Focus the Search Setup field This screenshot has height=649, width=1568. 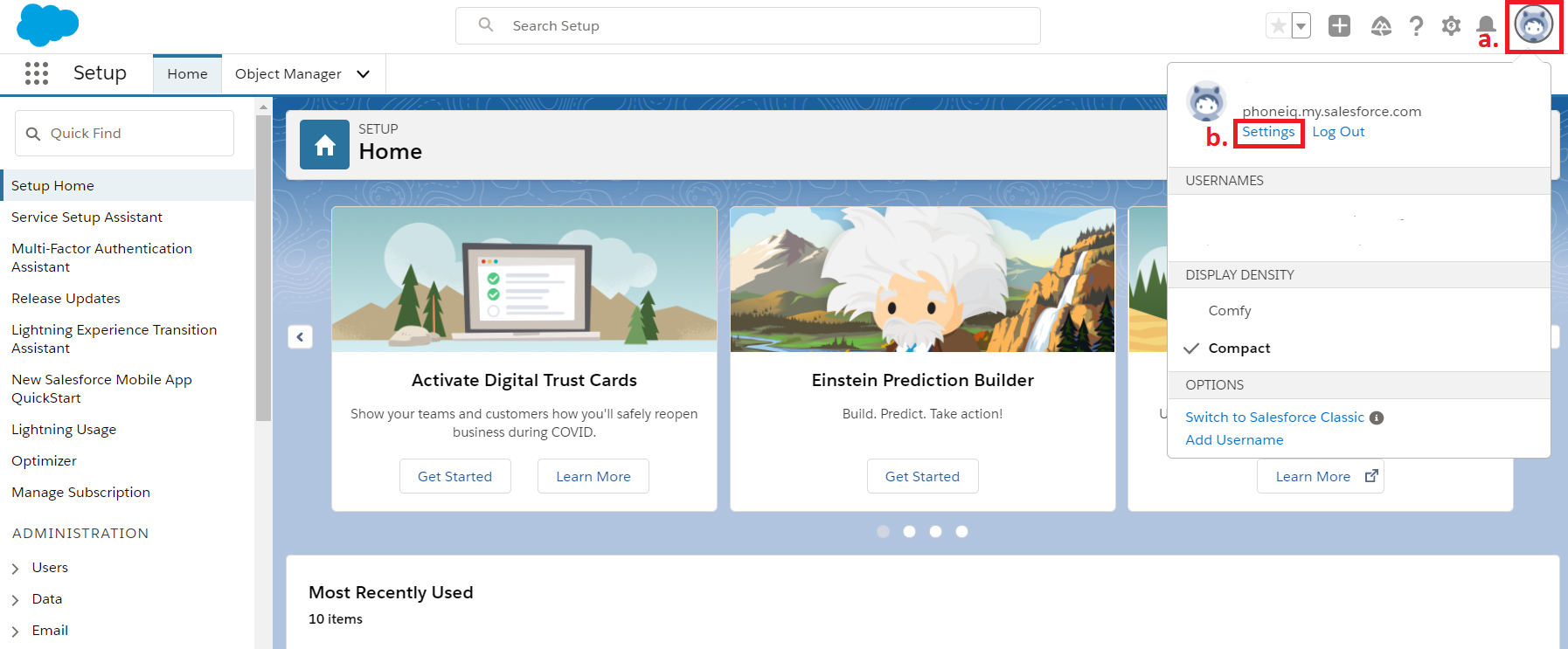tap(748, 25)
